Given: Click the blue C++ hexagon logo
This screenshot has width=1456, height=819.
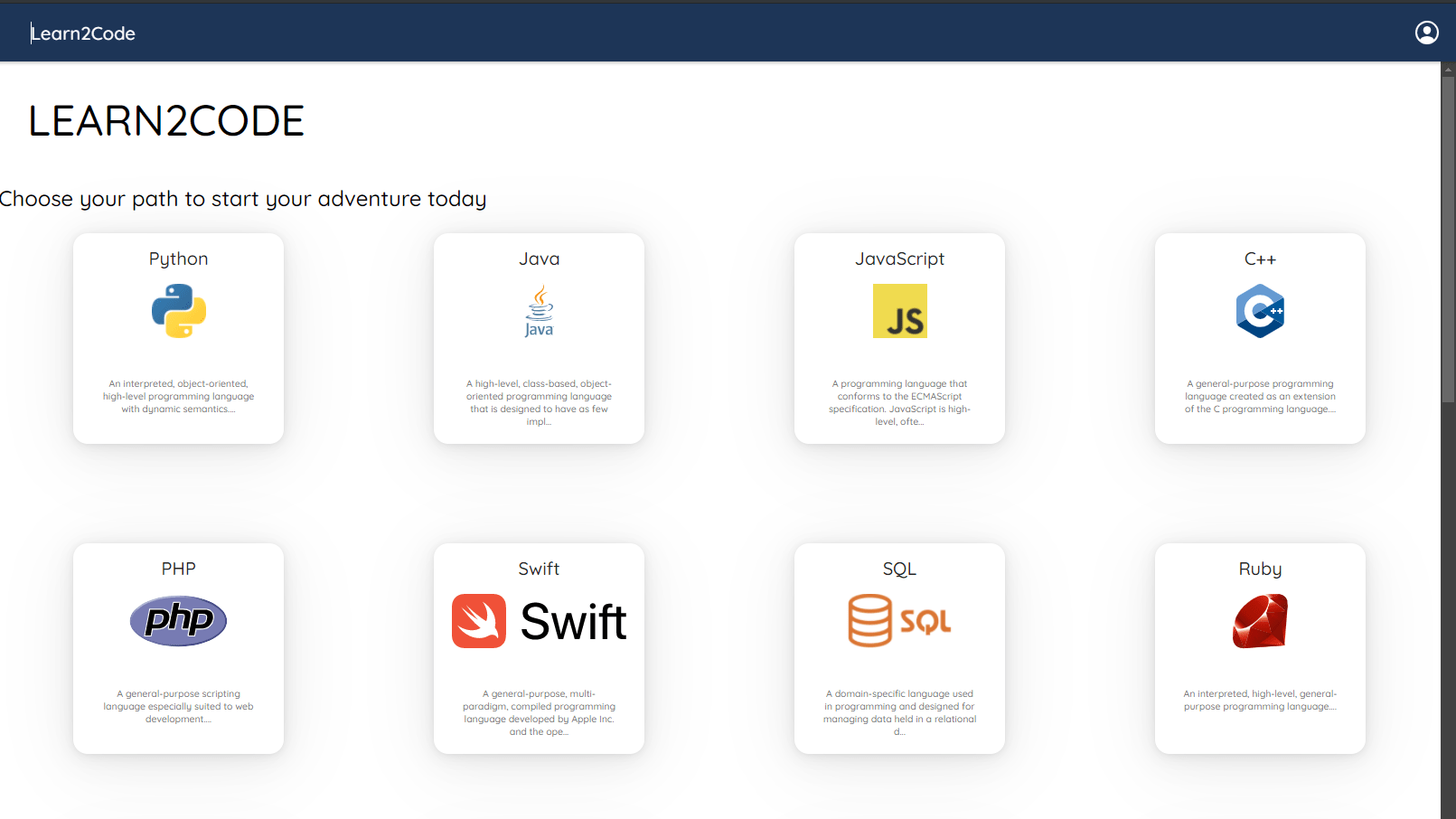Looking at the screenshot, I should tap(1260, 311).
